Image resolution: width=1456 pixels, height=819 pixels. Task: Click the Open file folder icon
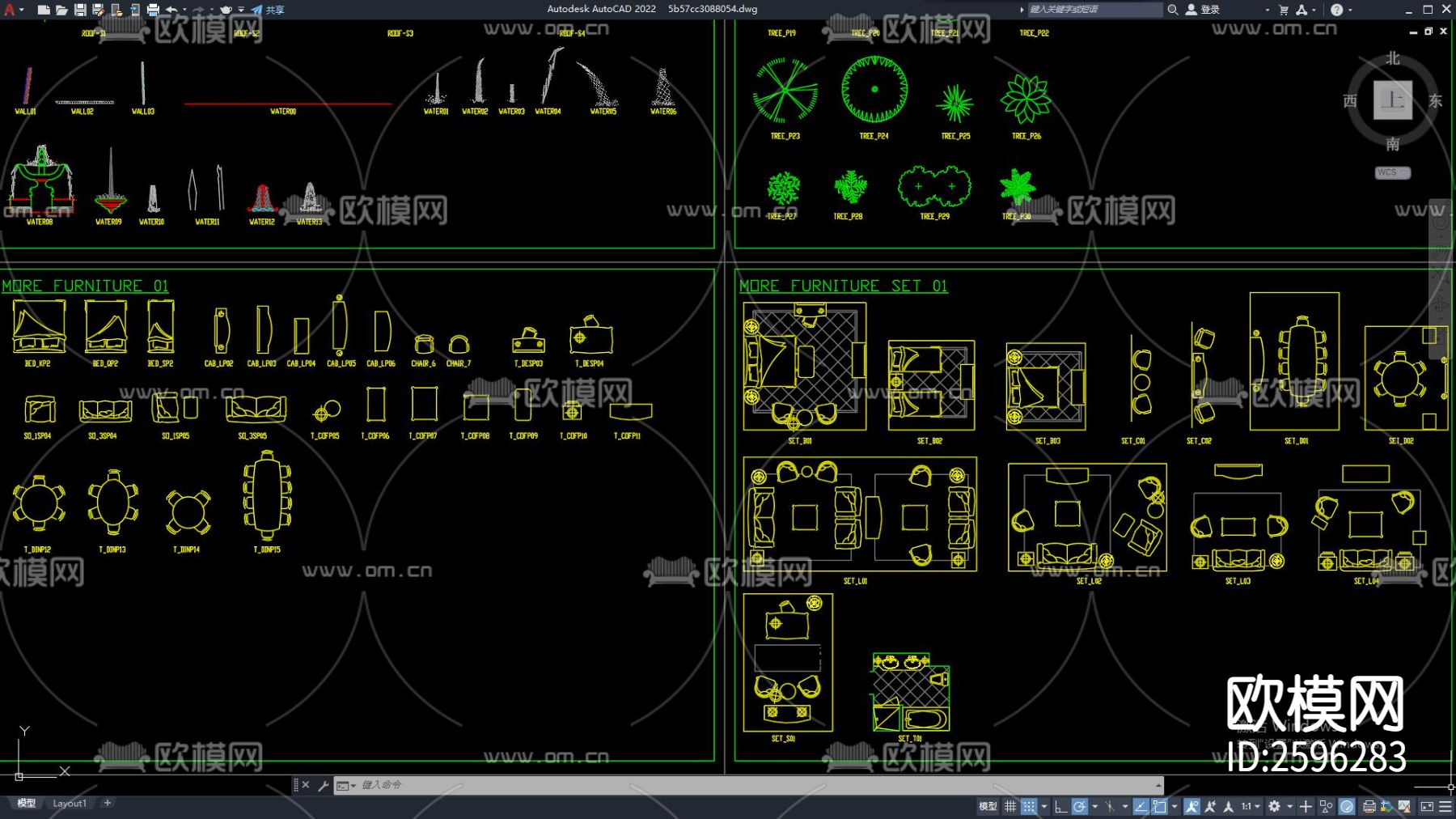pyautogui.click(x=61, y=10)
